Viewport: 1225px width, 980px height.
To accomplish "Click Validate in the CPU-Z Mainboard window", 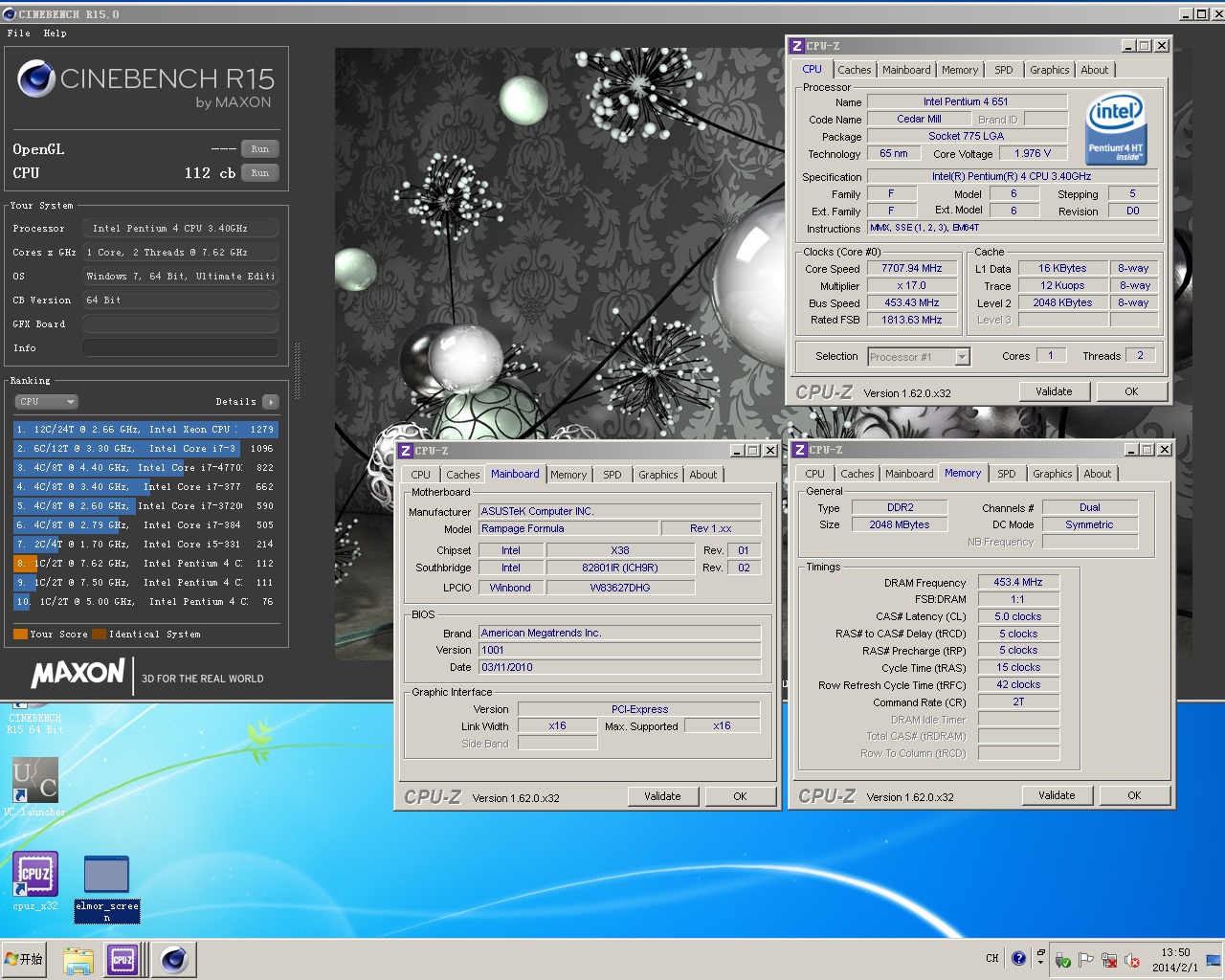I will (x=662, y=796).
